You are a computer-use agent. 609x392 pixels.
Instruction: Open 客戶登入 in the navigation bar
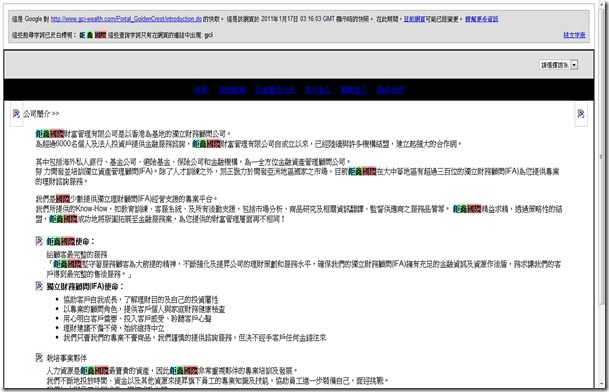318,90
